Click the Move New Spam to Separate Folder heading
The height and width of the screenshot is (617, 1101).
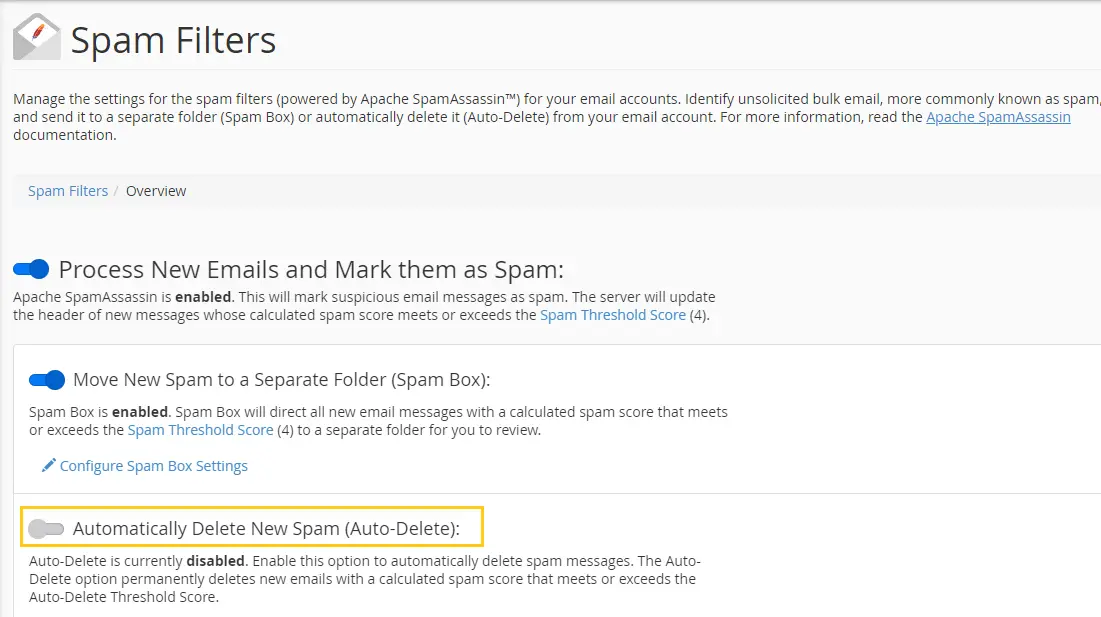point(282,380)
